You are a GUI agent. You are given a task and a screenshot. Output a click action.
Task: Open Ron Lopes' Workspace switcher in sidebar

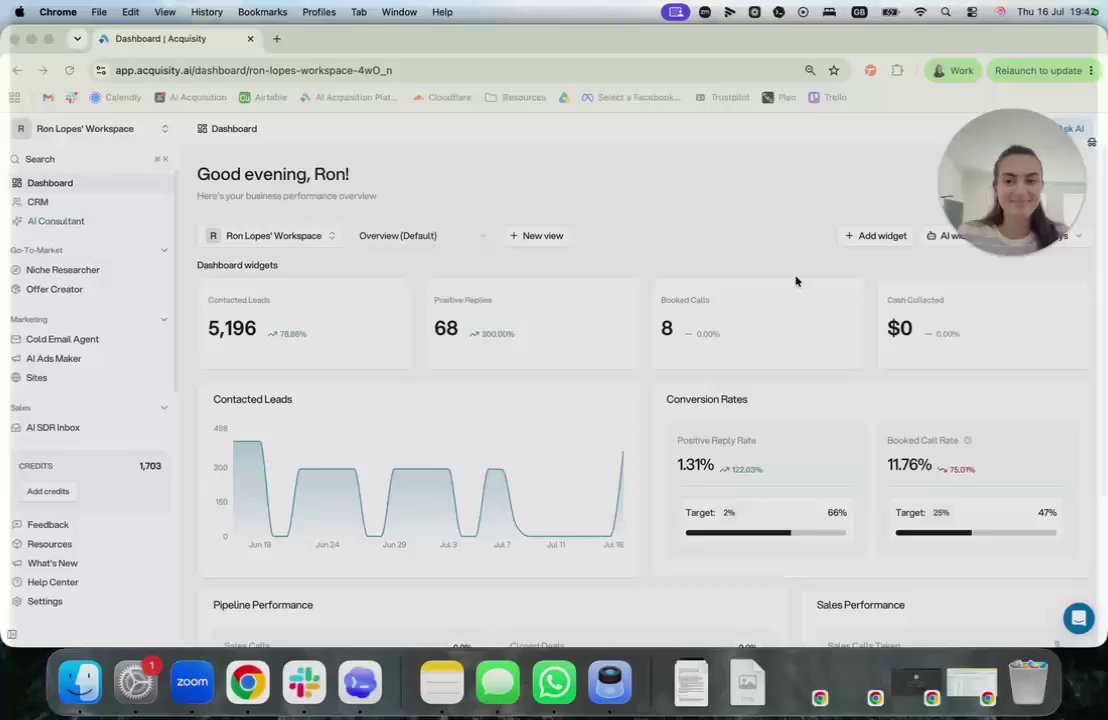(x=91, y=129)
